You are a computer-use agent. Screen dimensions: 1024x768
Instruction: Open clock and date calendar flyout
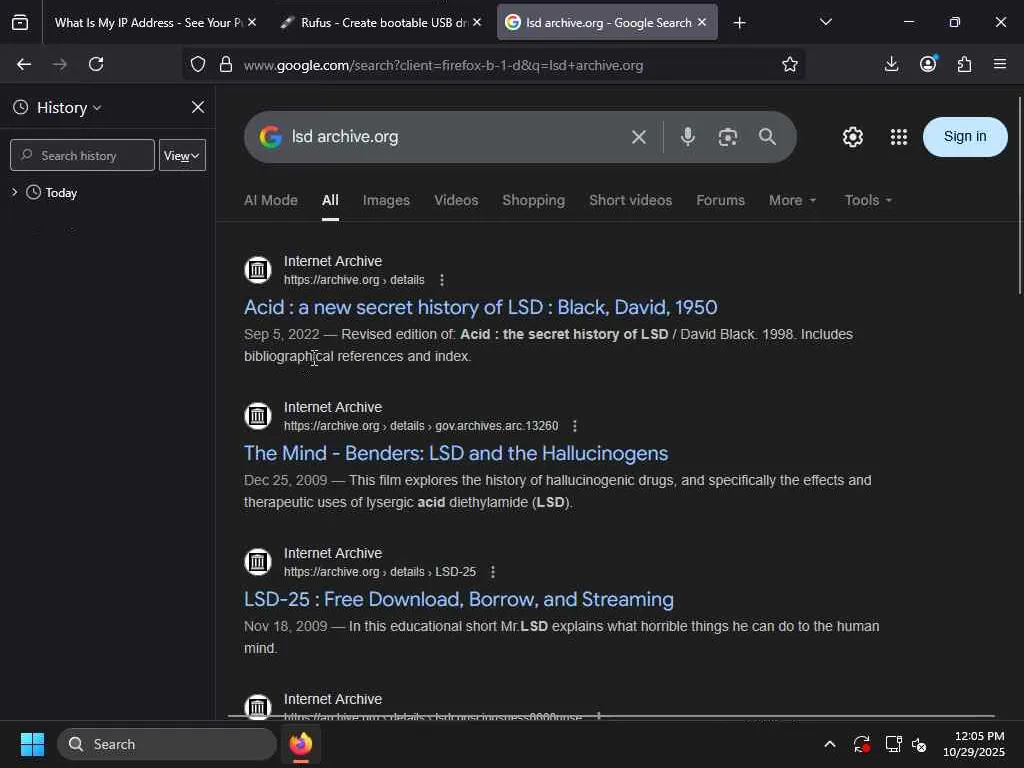coord(974,744)
